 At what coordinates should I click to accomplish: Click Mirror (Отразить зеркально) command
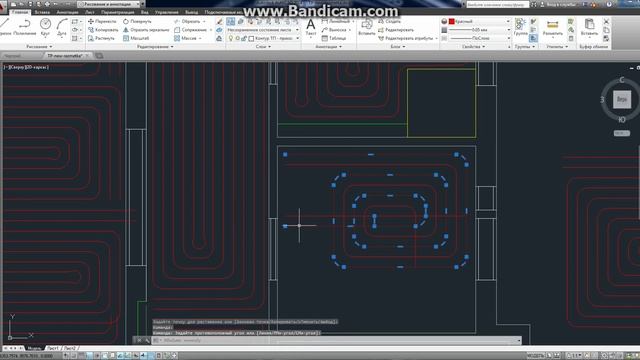pyautogui.click(x=146, y=30)
